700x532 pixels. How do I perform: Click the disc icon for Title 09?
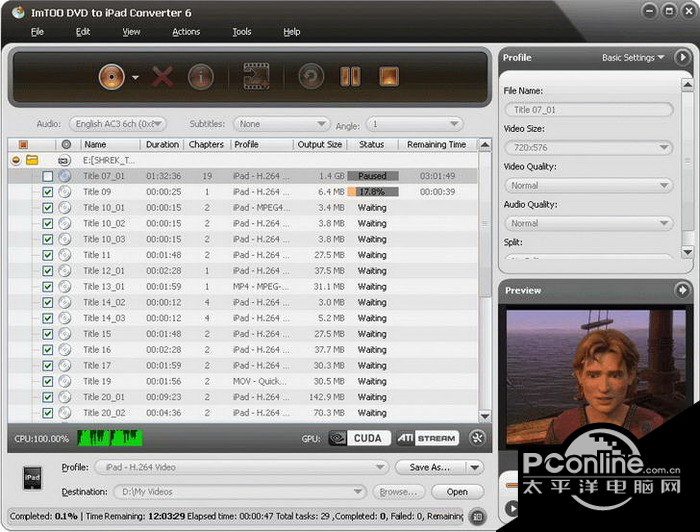[65, 192]
